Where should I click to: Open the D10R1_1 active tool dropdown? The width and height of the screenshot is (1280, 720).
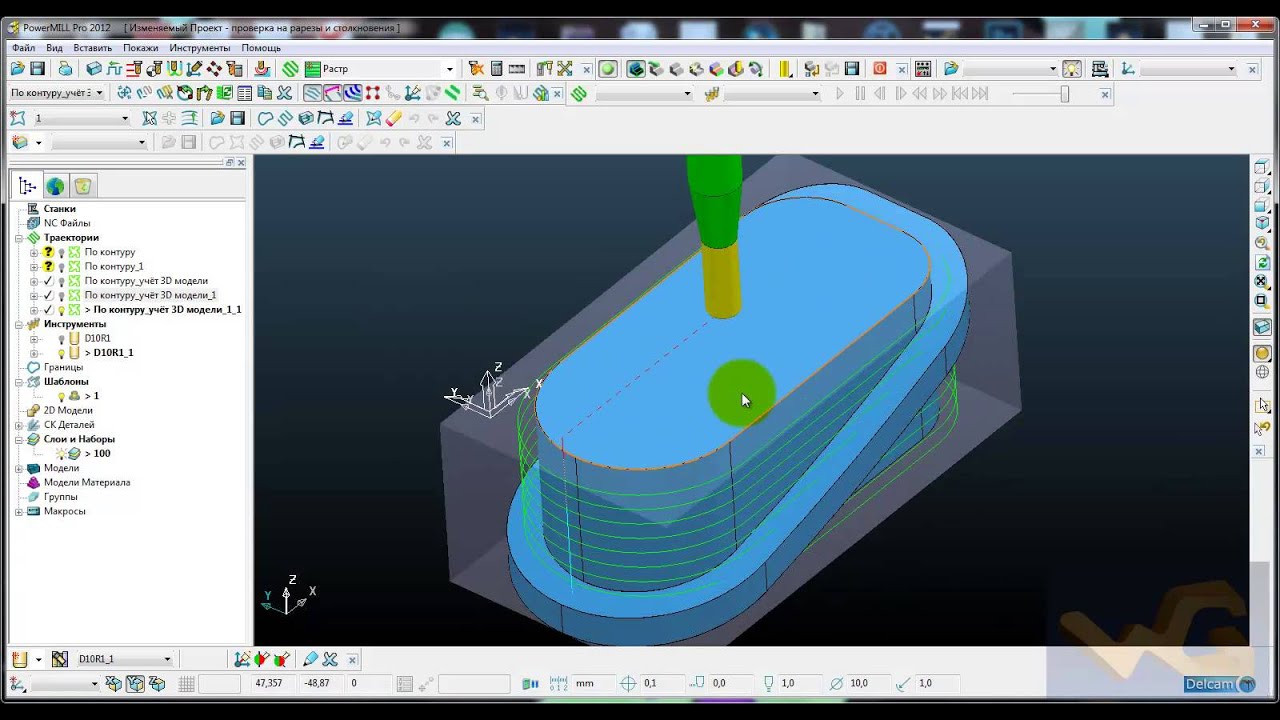tap(167, 659)
